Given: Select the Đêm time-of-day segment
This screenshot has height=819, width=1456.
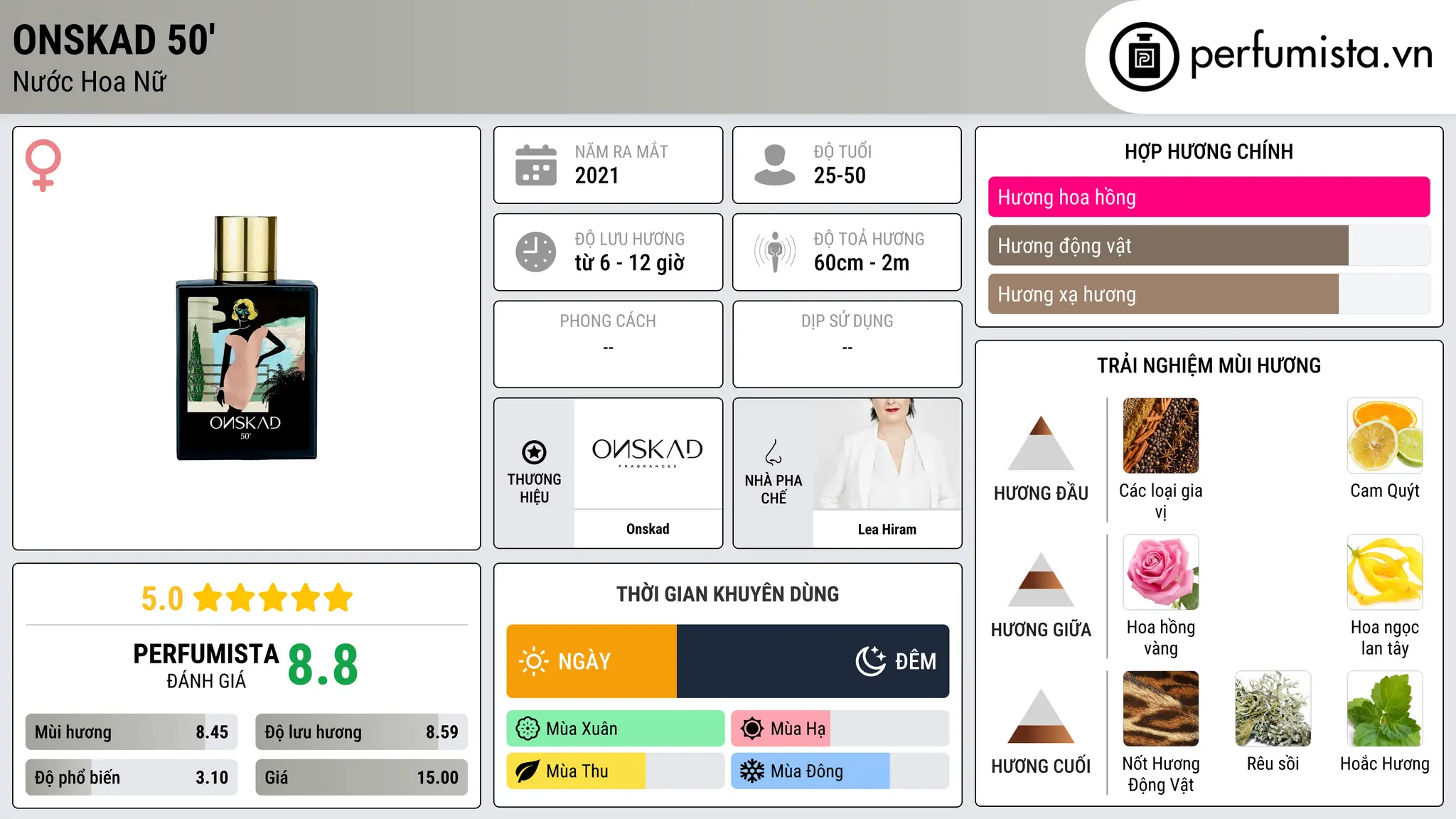Looking at the screenshot, I should click(813, 661).
